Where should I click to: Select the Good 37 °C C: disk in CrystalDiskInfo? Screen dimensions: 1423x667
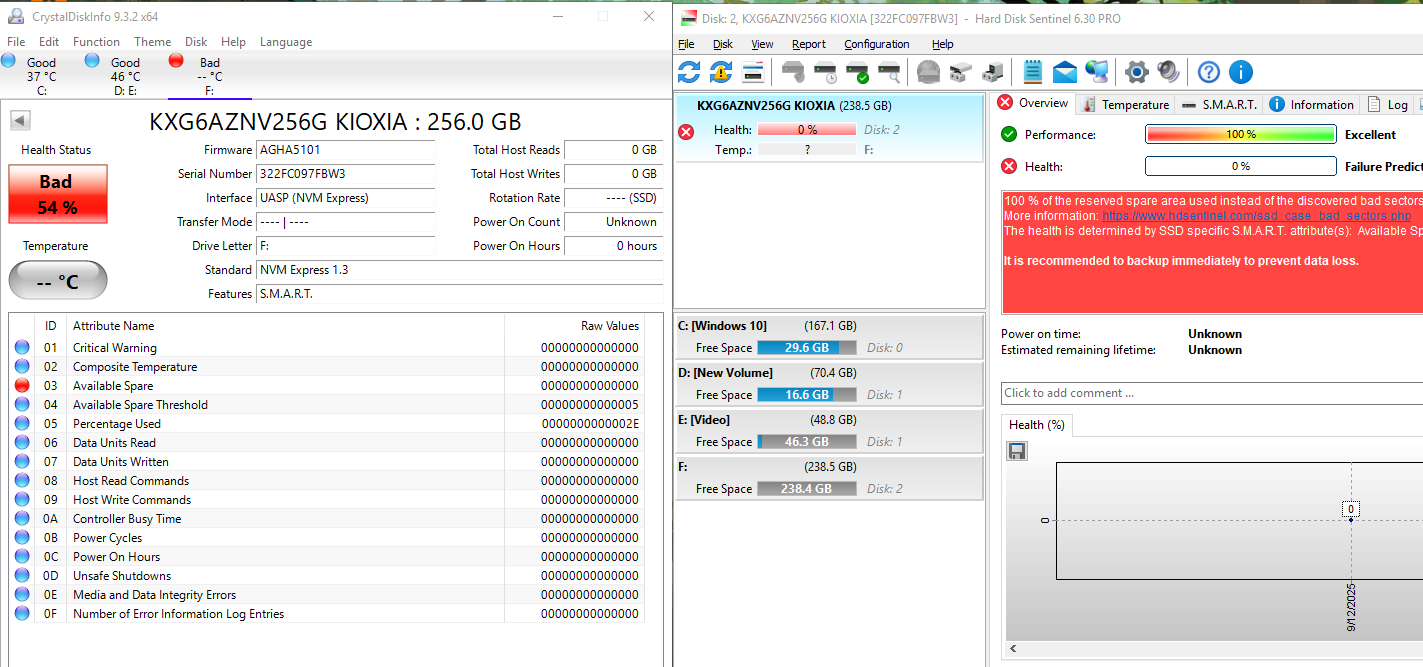(x=42, y=75)
